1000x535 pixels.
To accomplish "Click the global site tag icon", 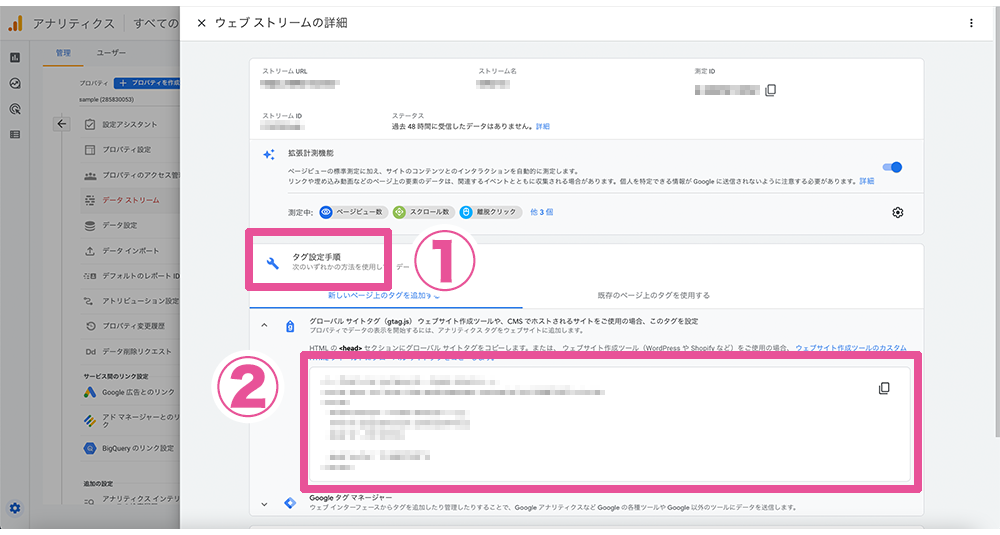I will pos(290,326).
